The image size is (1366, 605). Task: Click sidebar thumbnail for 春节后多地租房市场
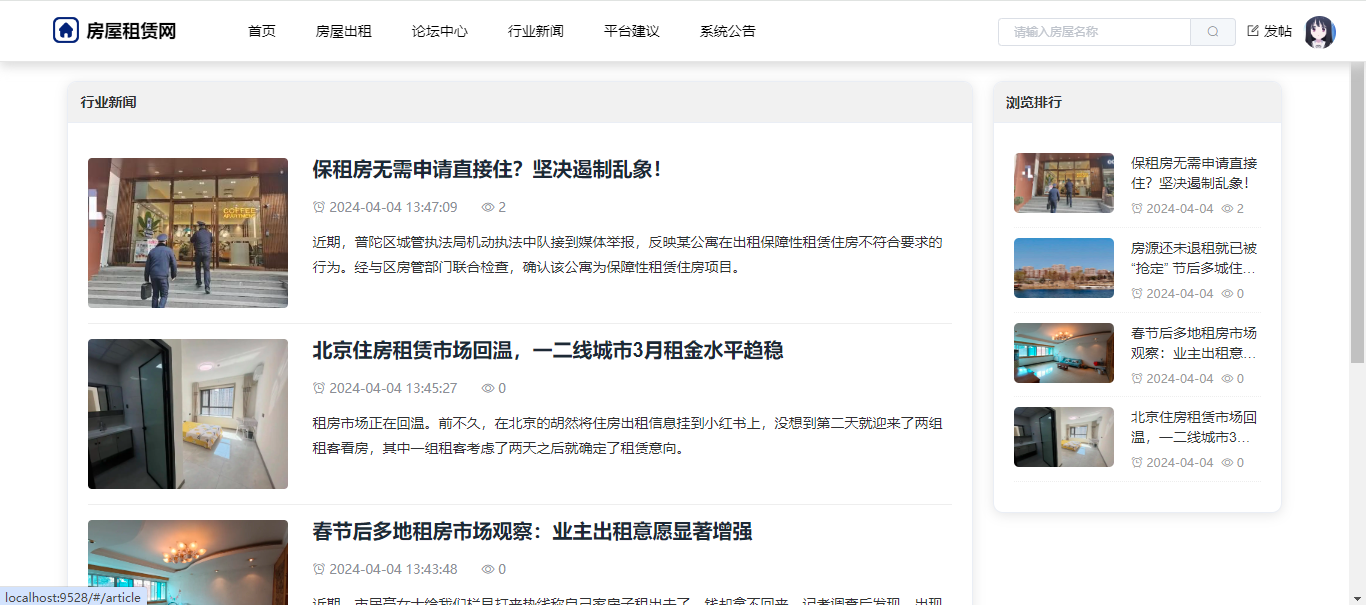(x=1064, y=353)
